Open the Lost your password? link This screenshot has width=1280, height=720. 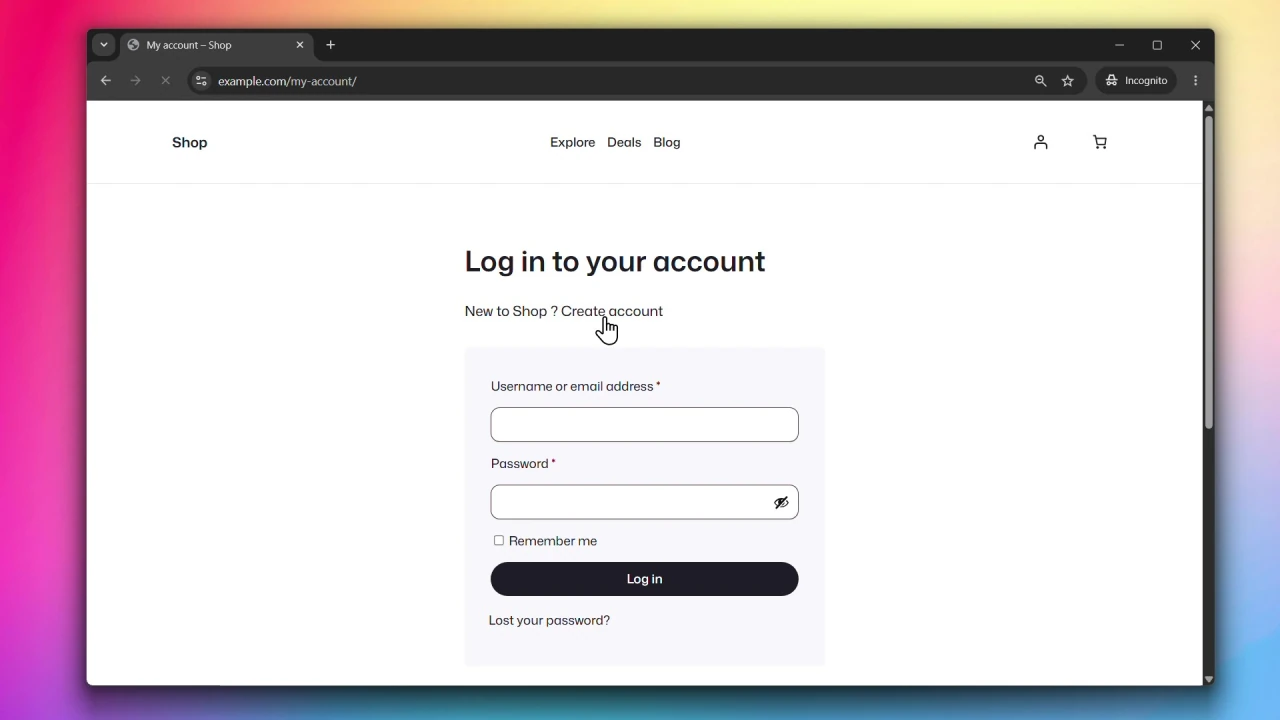(x=550, y=621)
